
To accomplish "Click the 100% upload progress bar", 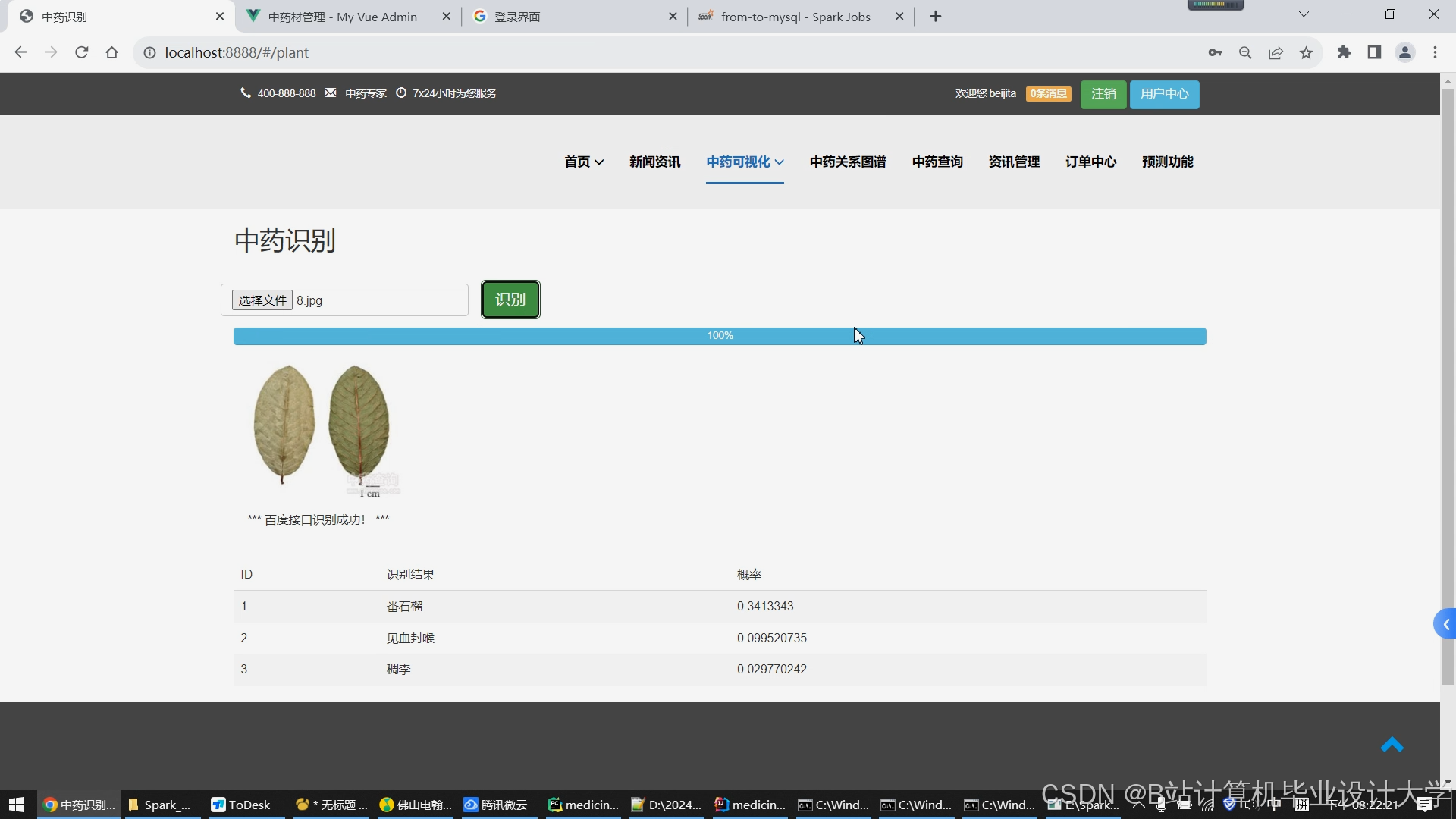I will pyautogui.click(x=720, y=336).
